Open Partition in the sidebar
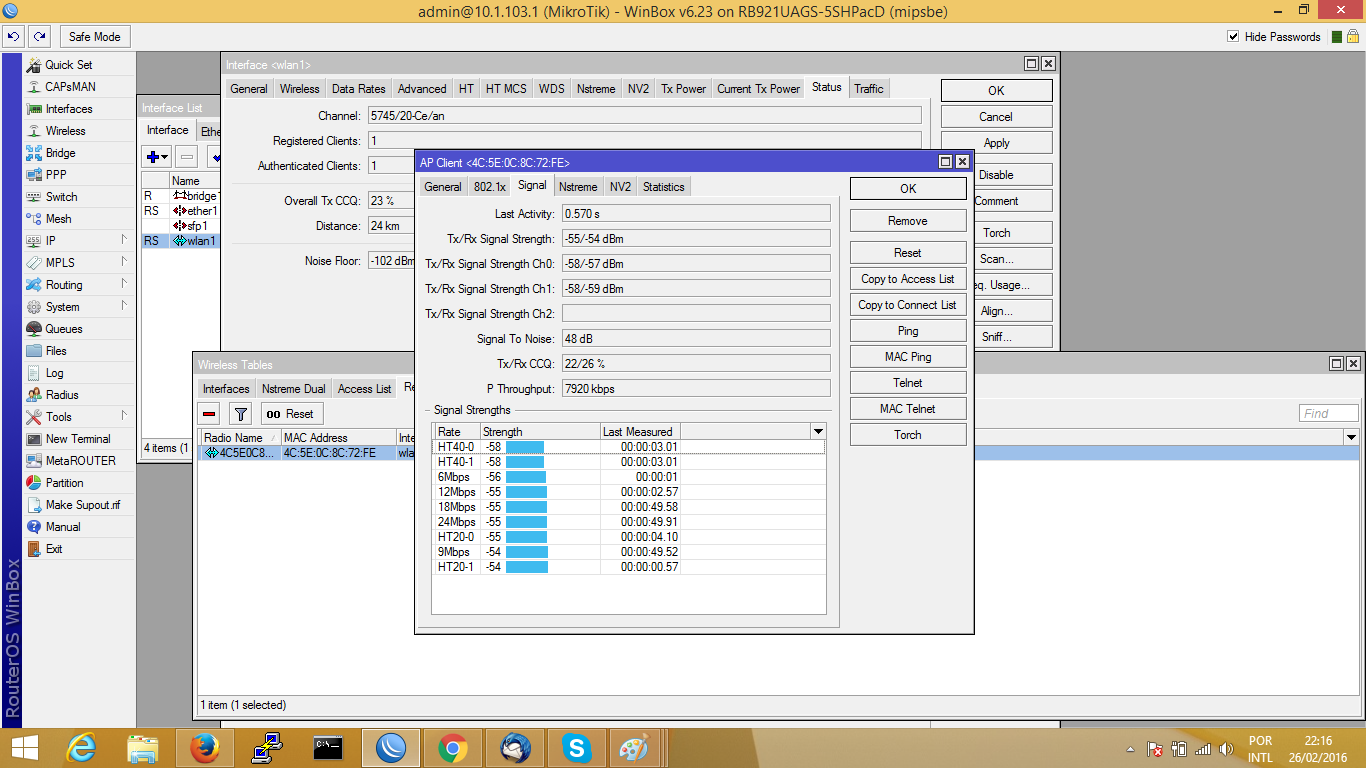1366x768 pixels. (x=65, y=483)
